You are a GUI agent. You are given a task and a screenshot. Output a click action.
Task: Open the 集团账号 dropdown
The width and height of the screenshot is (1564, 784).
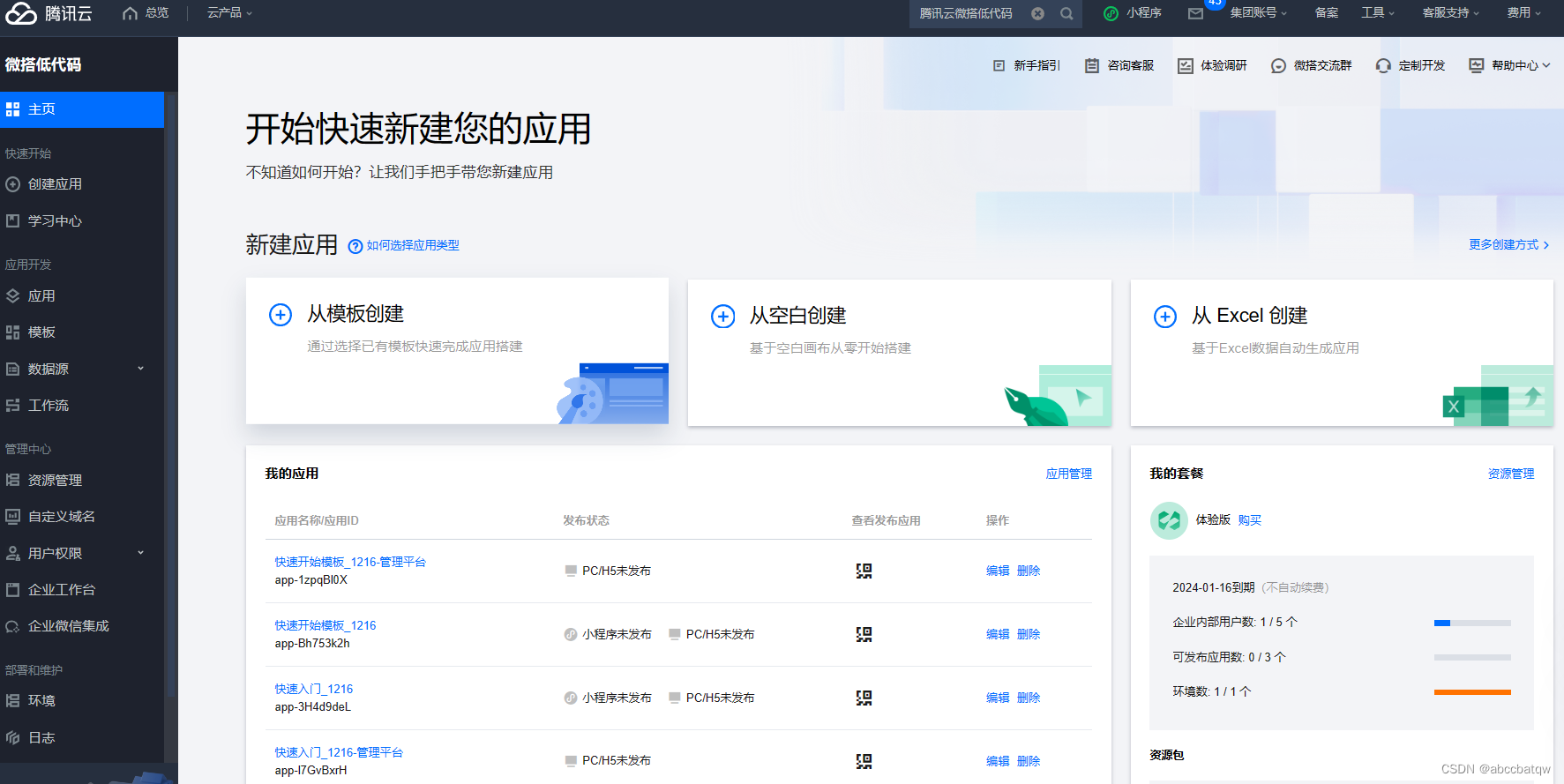point(1259,13)
